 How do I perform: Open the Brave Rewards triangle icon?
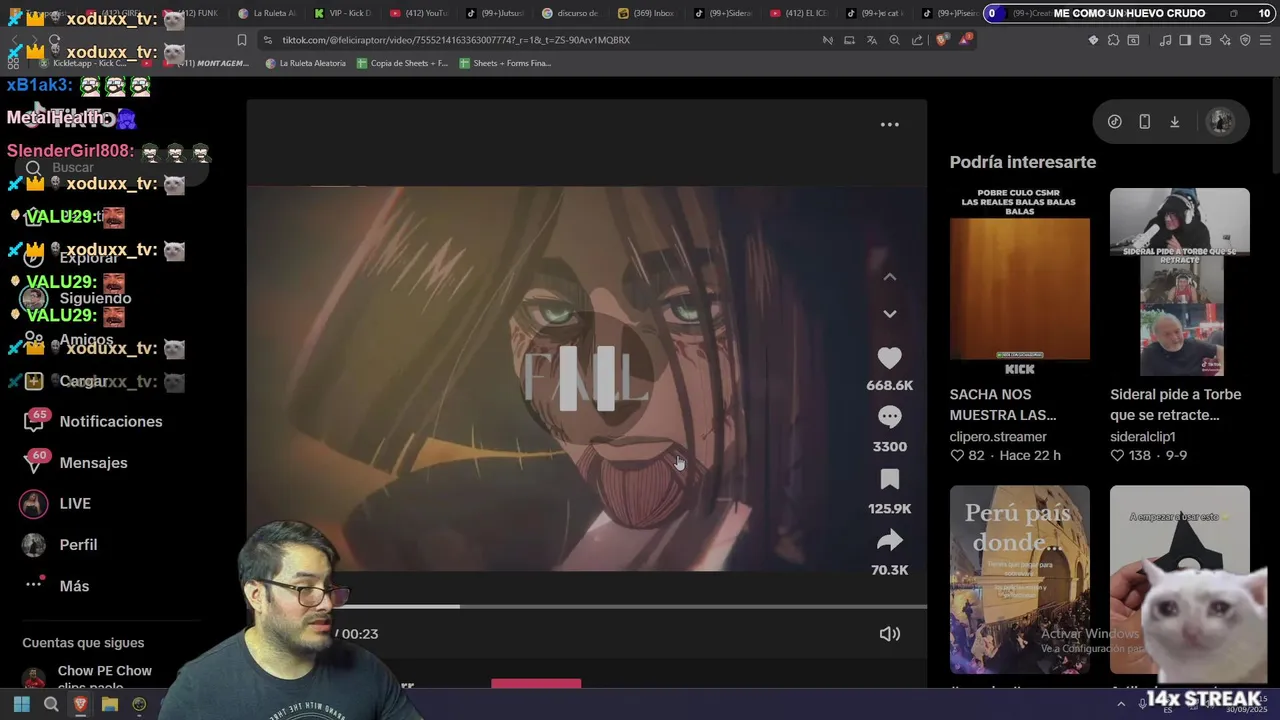pyautogui.click(x=965, y=40)
